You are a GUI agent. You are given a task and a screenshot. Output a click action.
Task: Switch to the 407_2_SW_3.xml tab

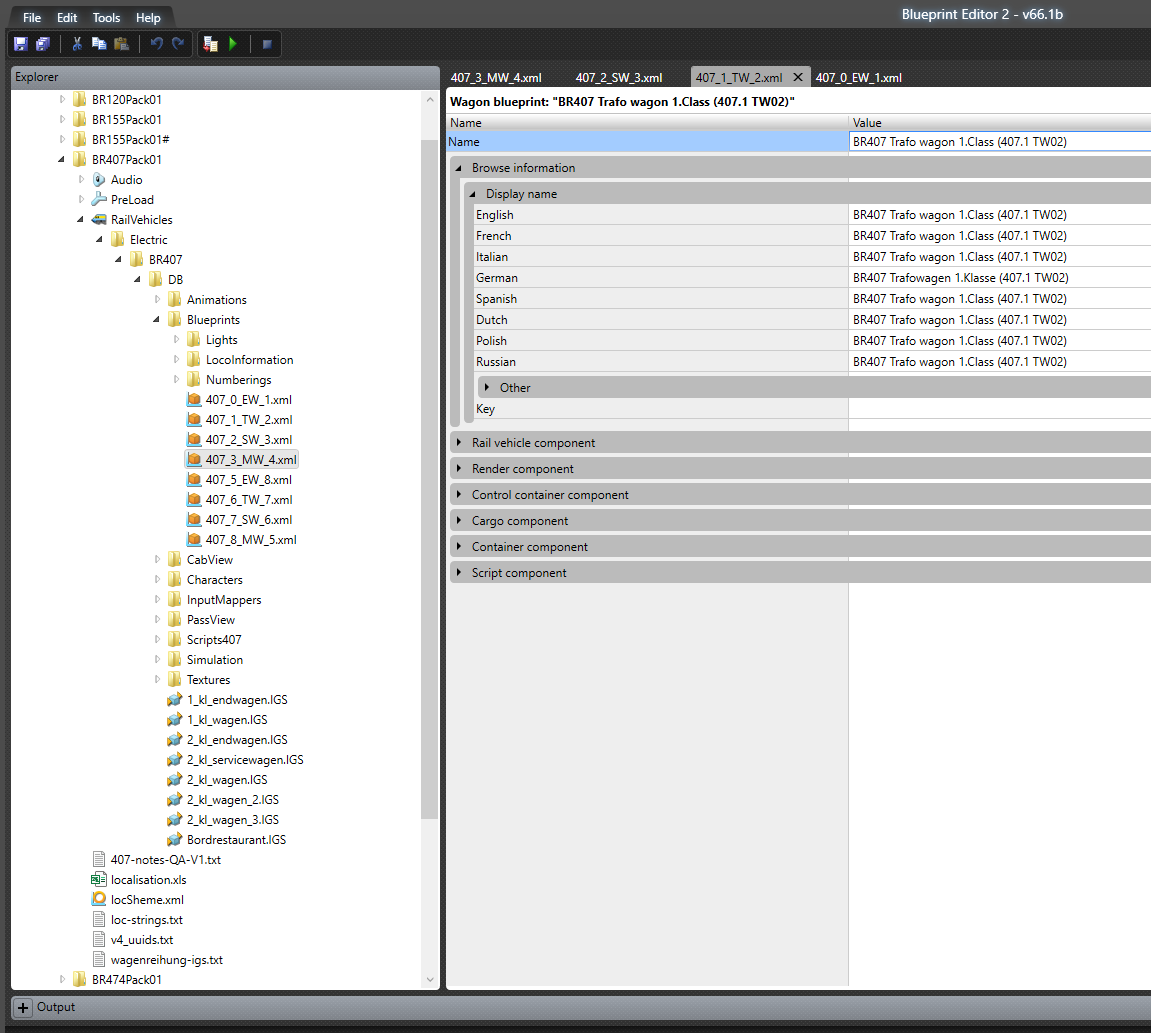coord(618,78)
